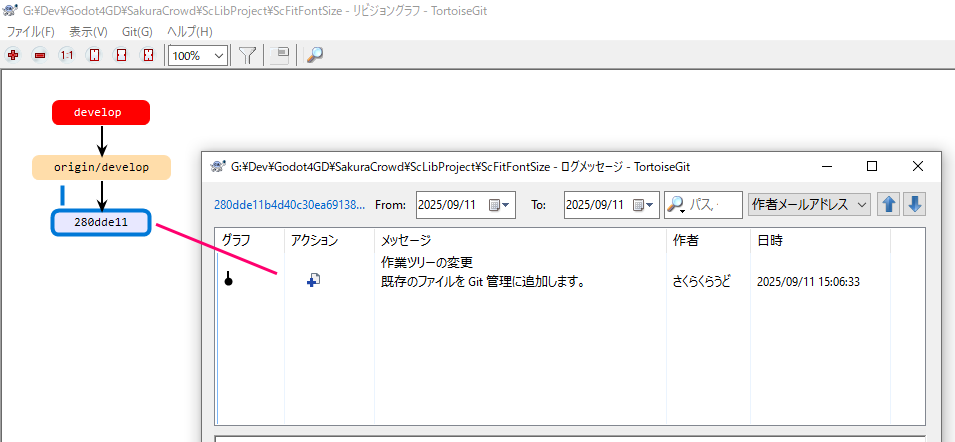Maximize the ログメッセージ window

872,166
